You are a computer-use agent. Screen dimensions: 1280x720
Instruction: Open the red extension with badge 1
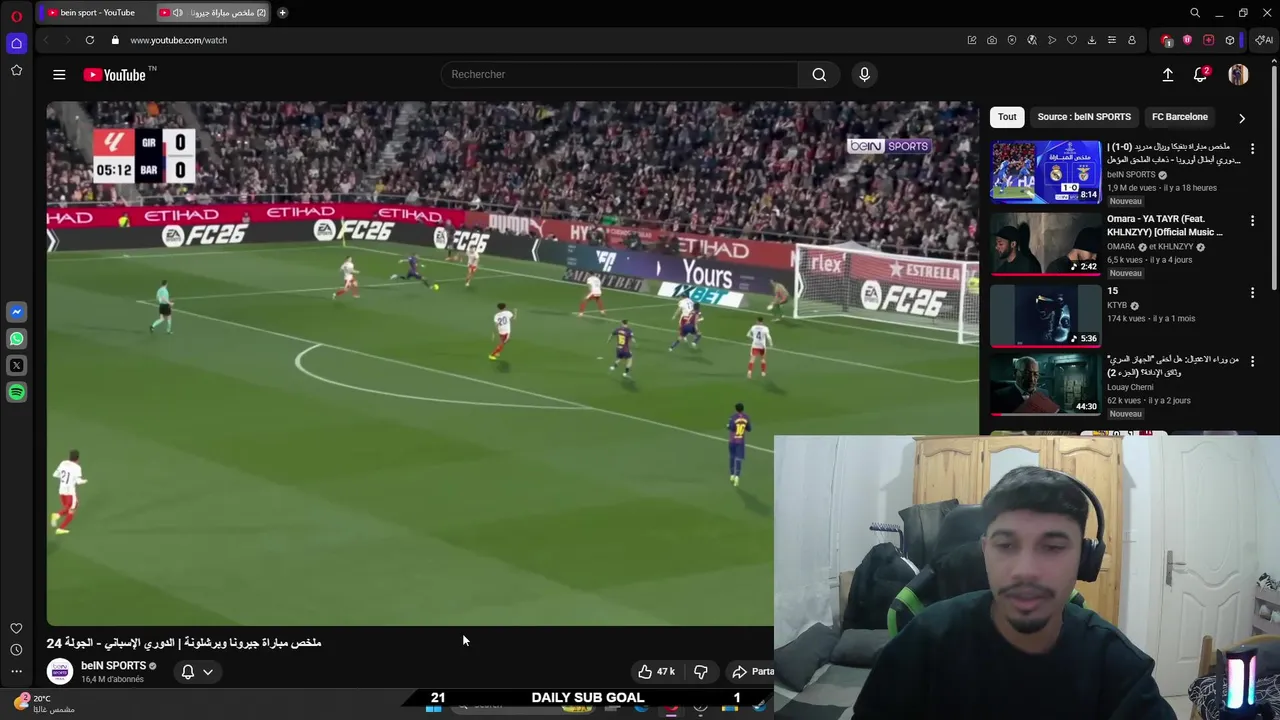coord(1166,40)
